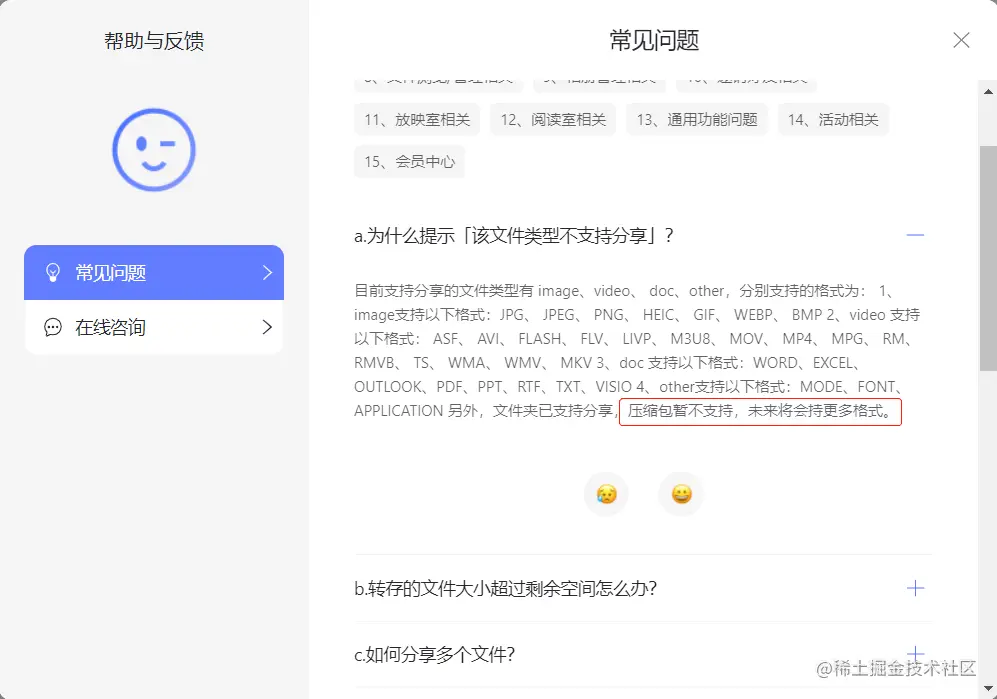Click the winking smiley logo above the sidebar
Screen dimensions: 997x699
tap(152, 149)
